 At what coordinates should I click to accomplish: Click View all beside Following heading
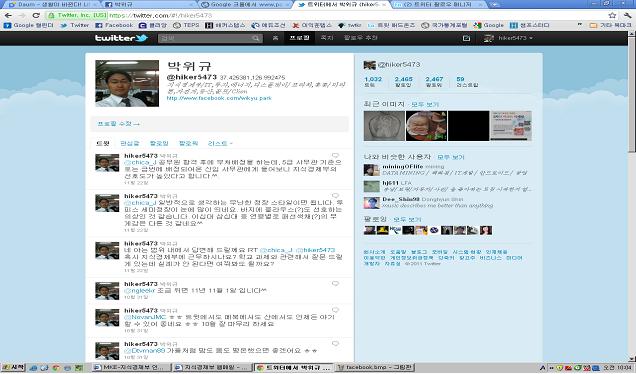coord(407,219)
